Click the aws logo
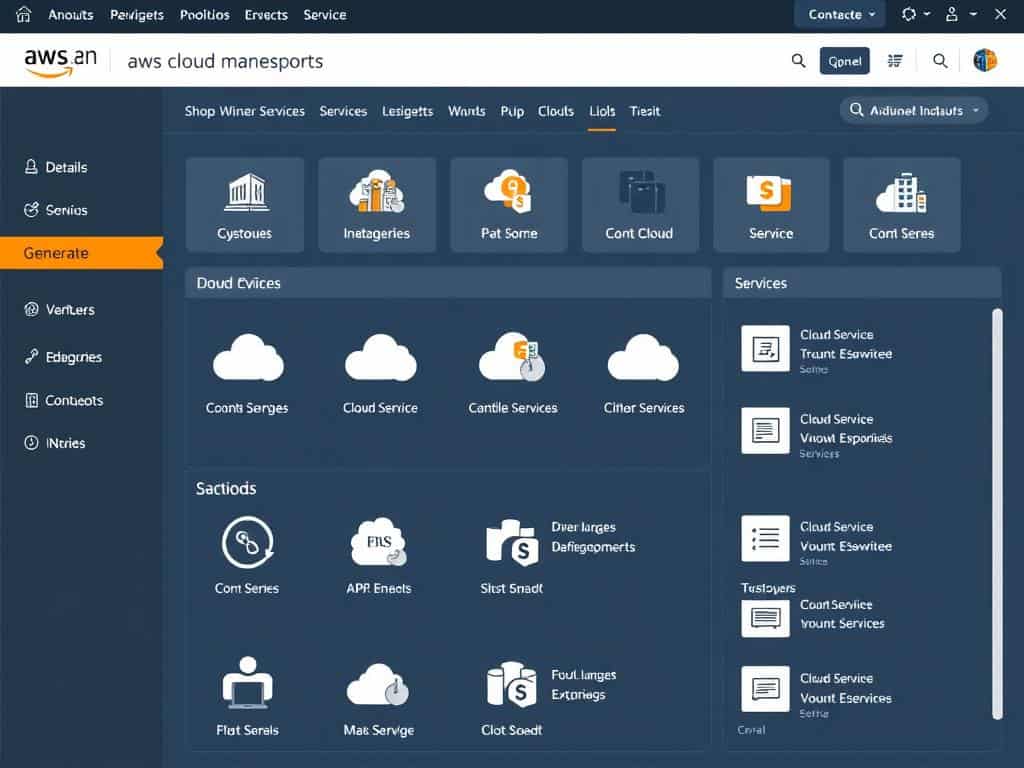 tap(60, 61)
